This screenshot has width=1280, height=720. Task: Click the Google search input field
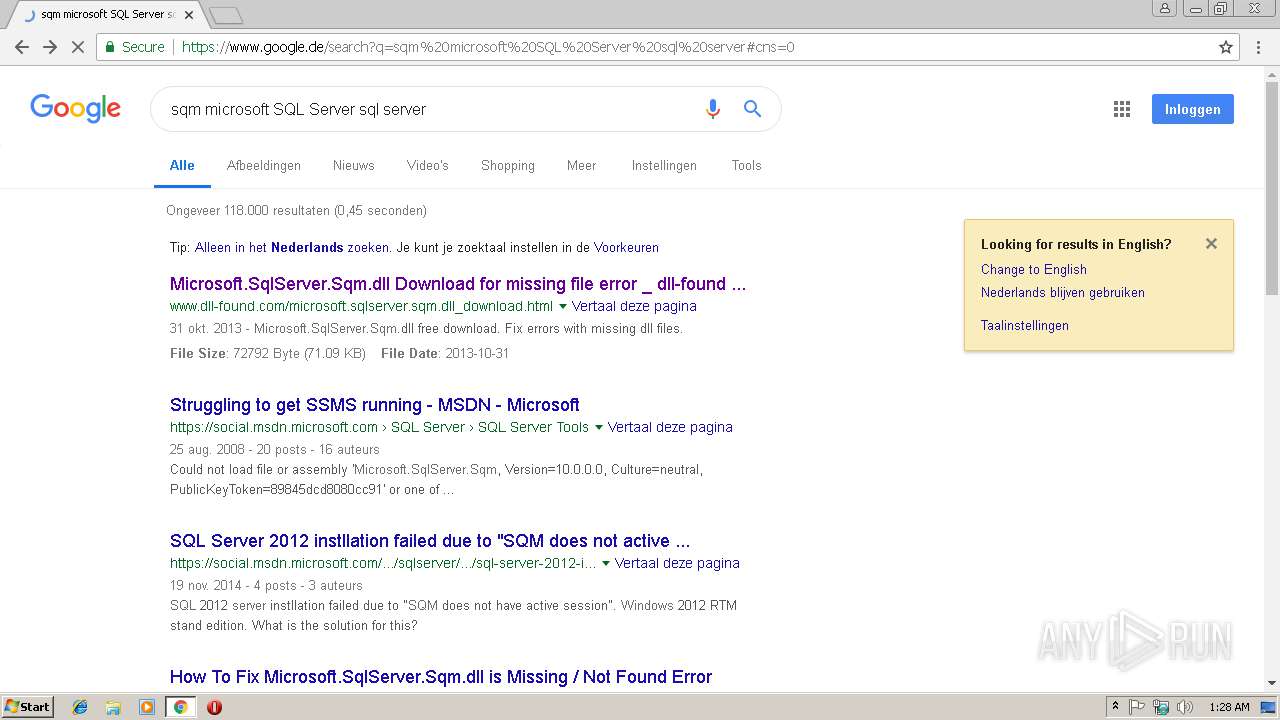pyautogui.click(x=430, y=109)
